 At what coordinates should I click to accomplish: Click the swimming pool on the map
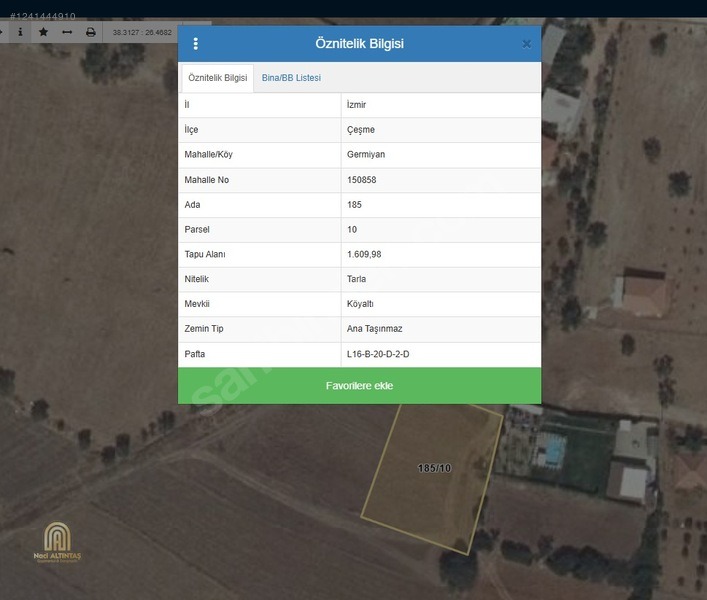click(x=553, y=450)
